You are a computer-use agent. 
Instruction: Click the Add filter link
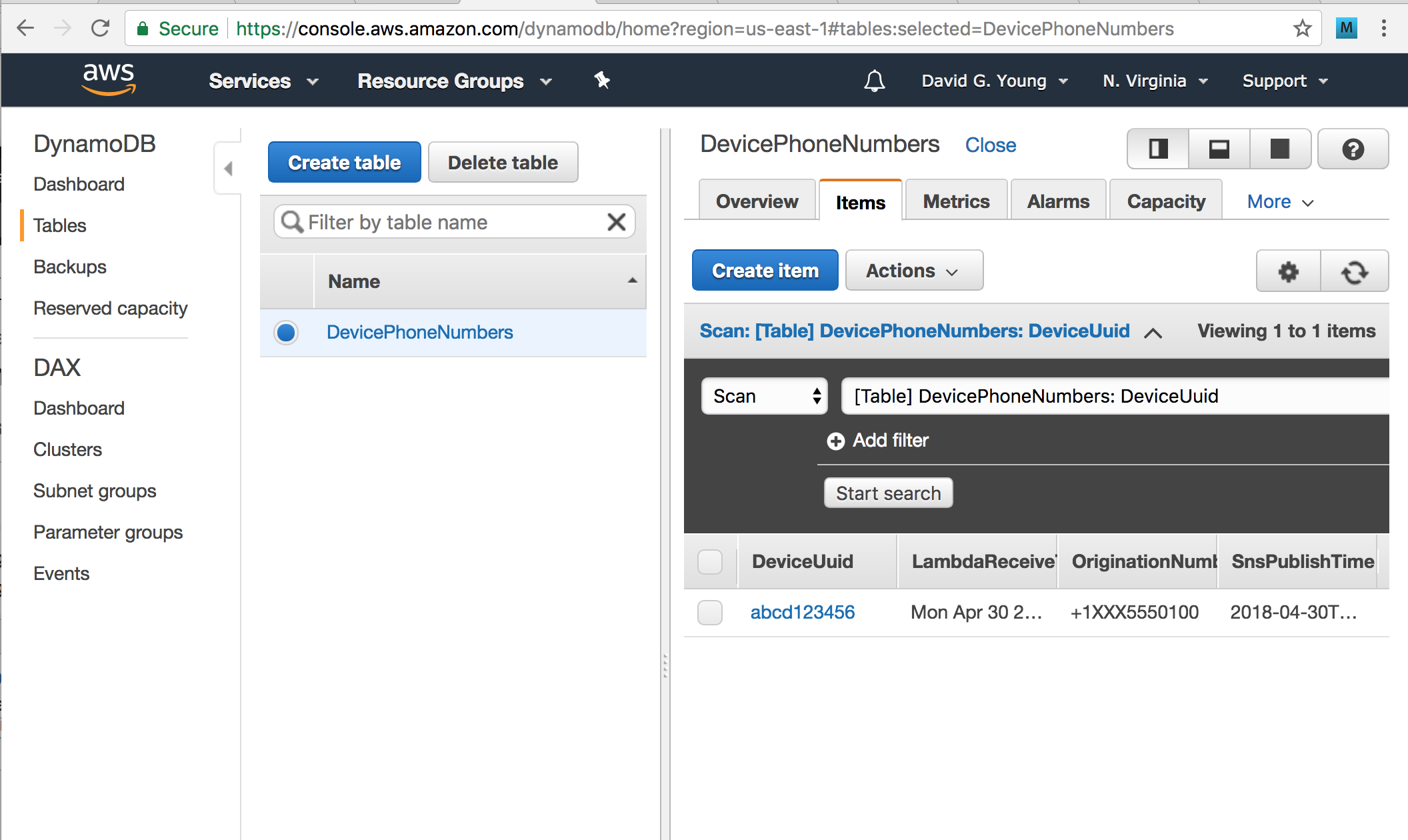pyautogui.click(x=879, y=440)
